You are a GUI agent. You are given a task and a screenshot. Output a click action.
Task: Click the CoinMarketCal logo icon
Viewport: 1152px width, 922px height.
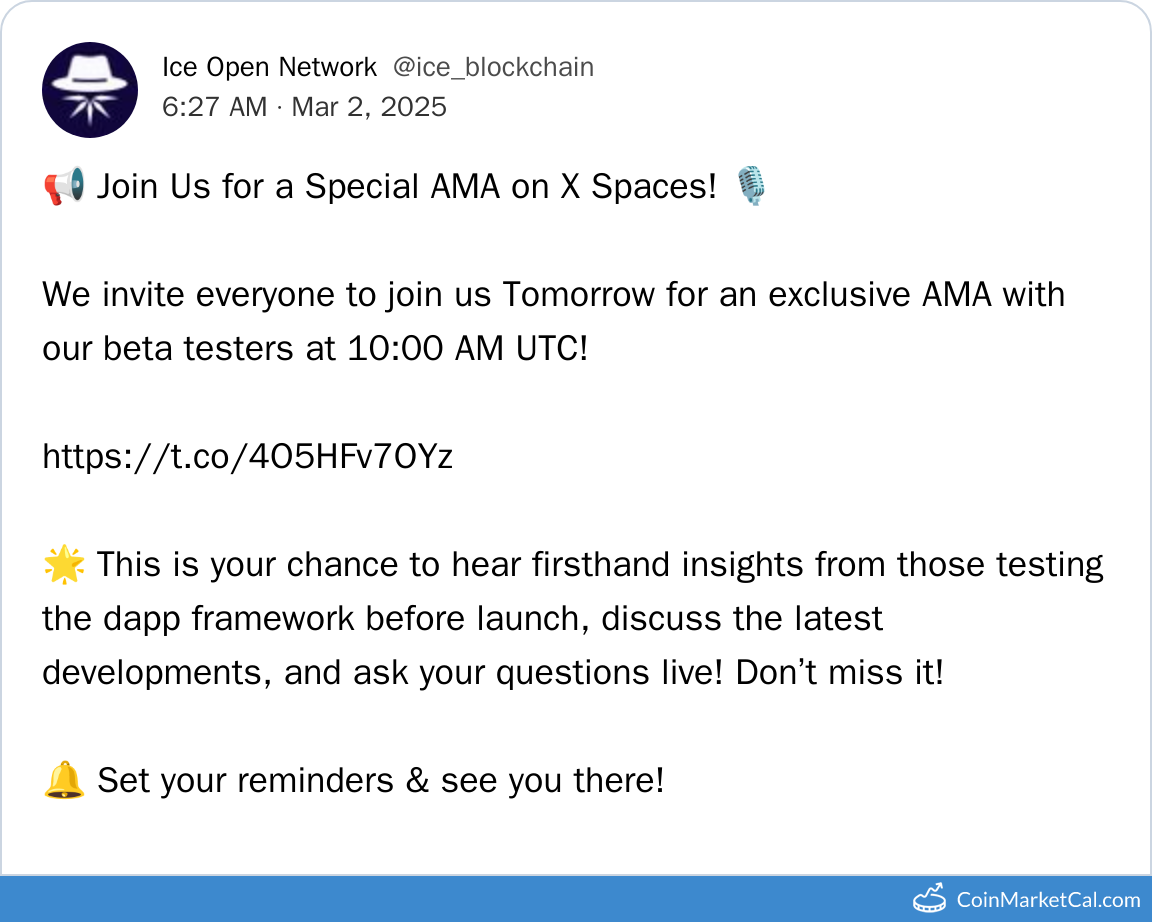930,898
